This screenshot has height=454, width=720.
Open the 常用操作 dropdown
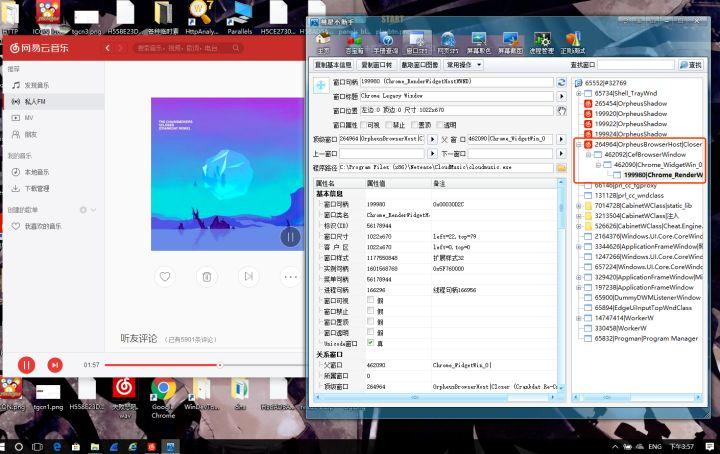click(464, 65)
